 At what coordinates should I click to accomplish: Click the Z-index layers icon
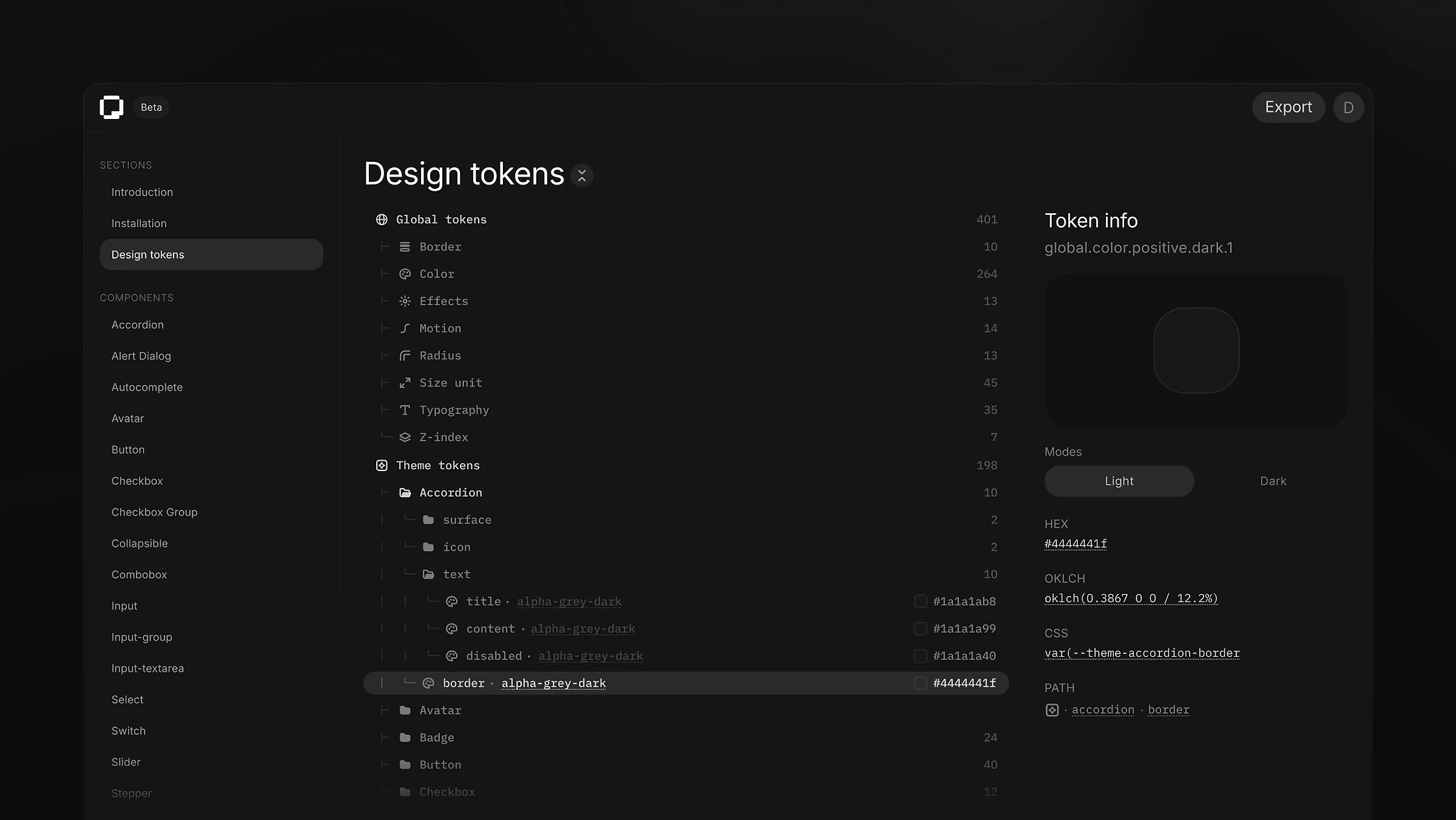click(x=405, y=438)
